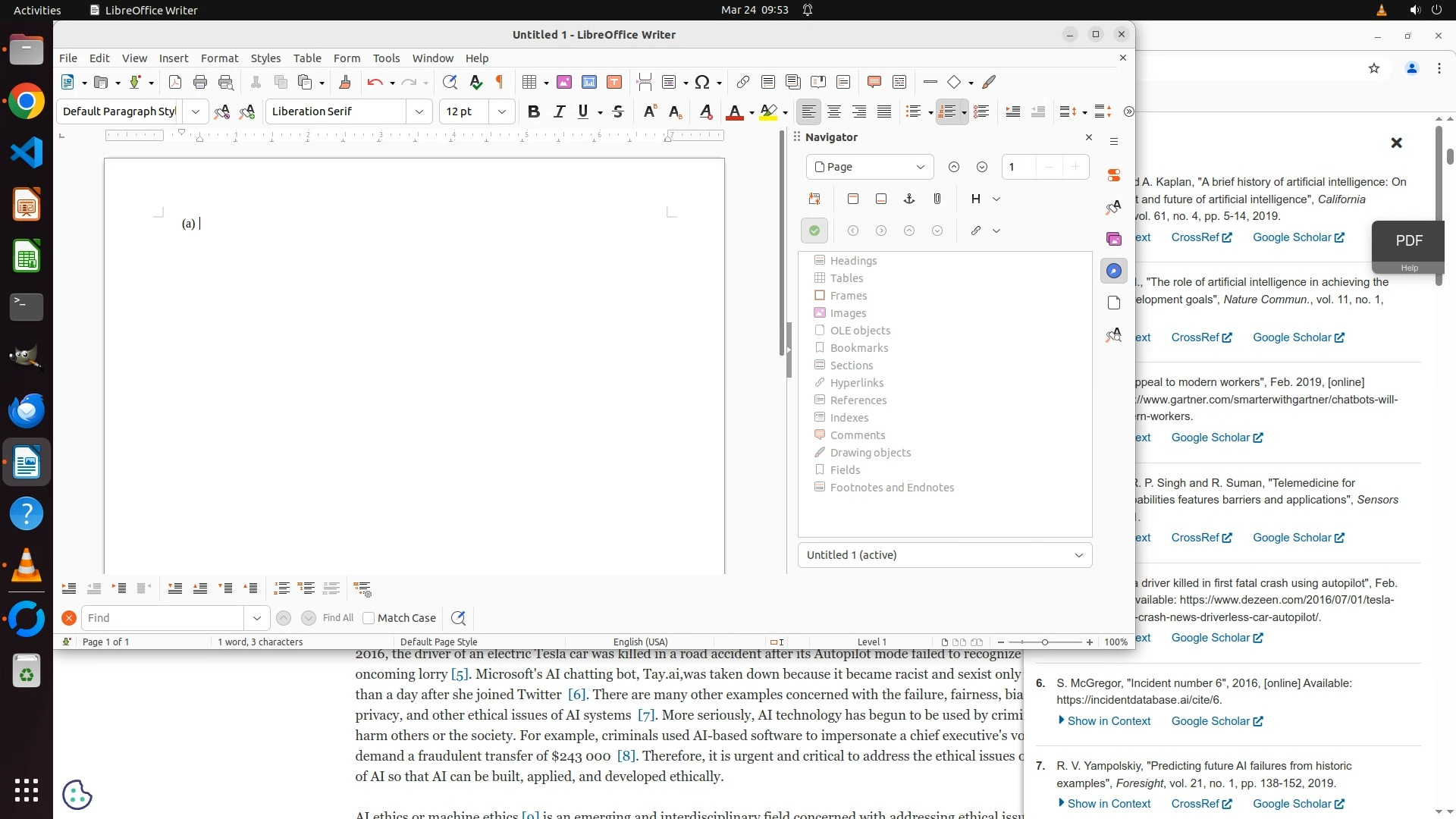
Task: Center align the paragraph
Action: 834,111
